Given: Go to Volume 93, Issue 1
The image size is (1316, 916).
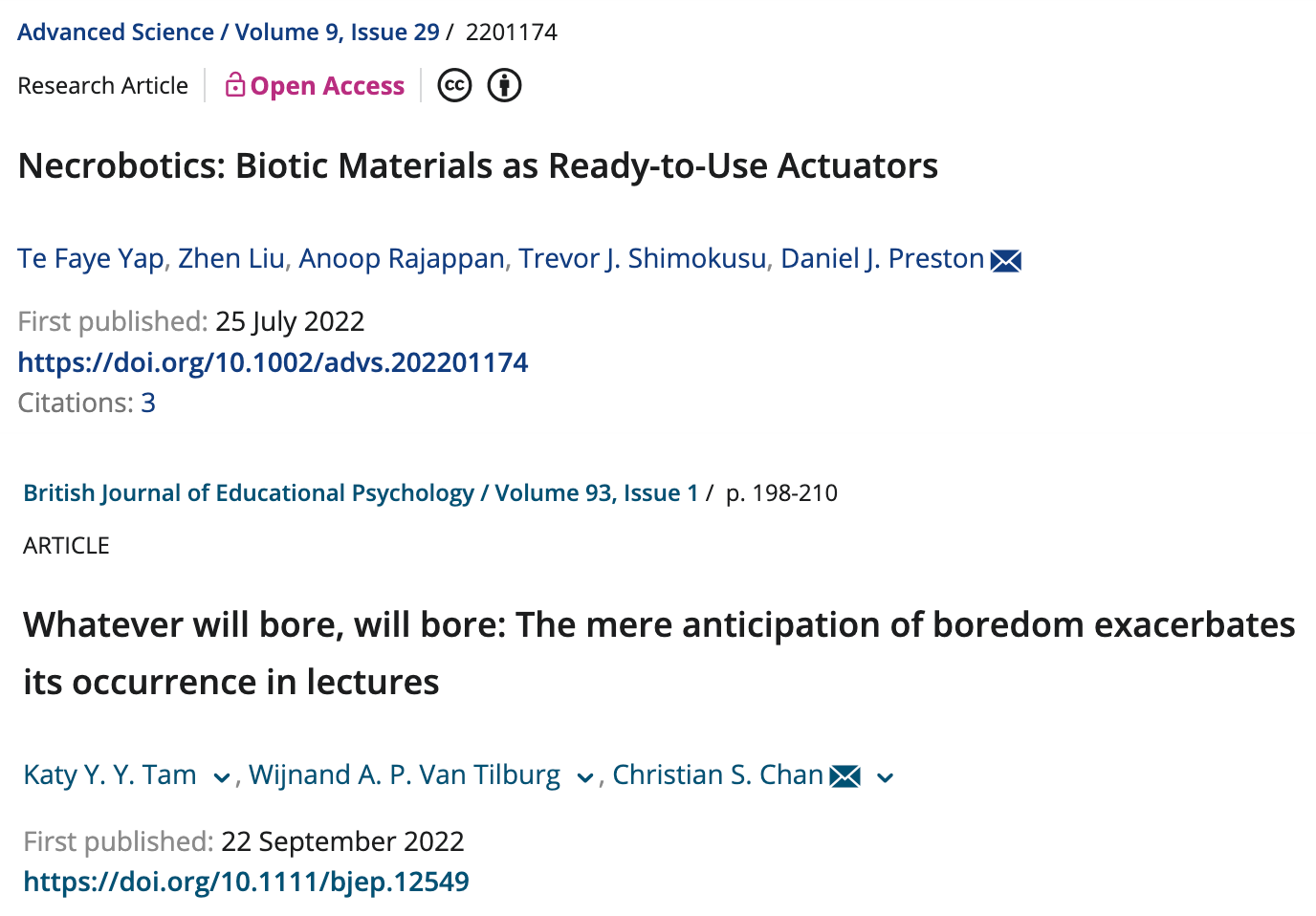Looking at the screenshot, I should (596, 492).
